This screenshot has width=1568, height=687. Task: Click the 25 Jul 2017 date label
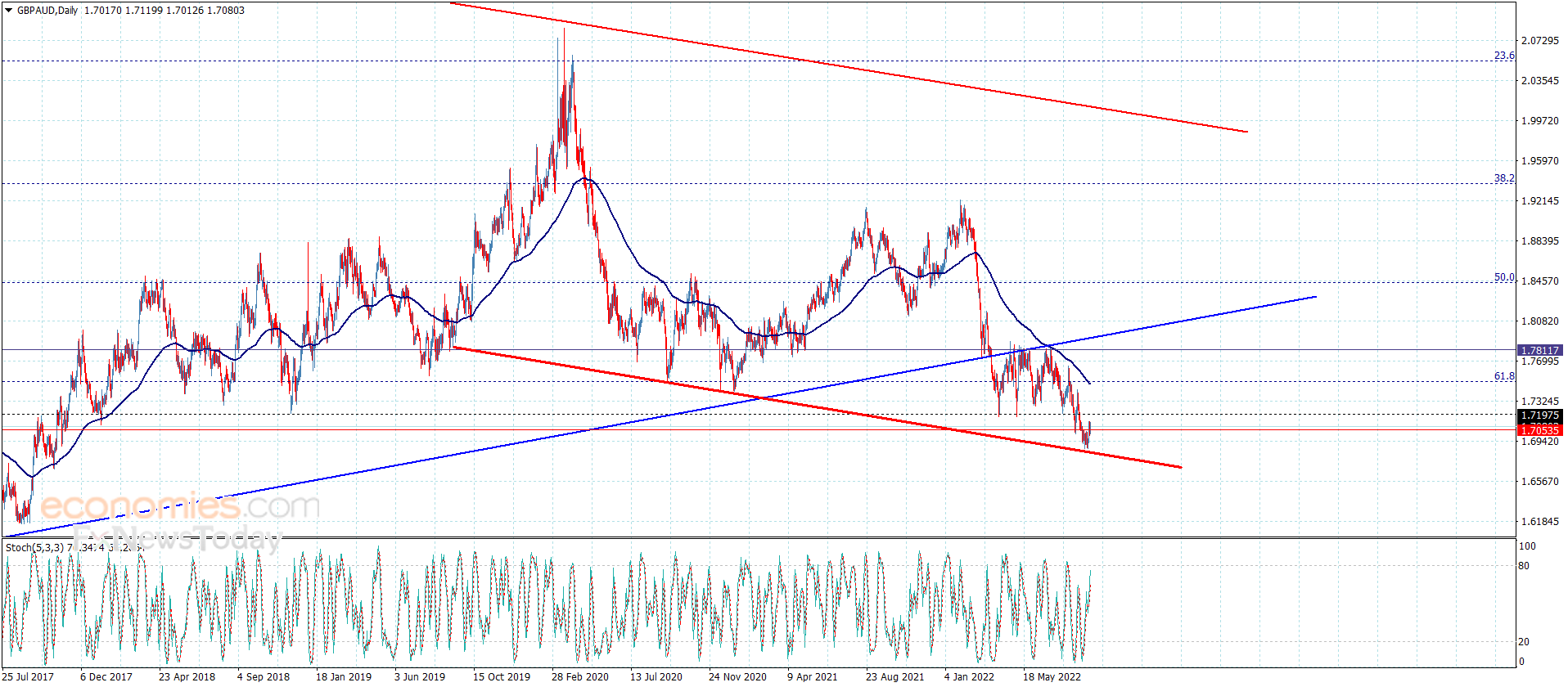coord(28,676)
